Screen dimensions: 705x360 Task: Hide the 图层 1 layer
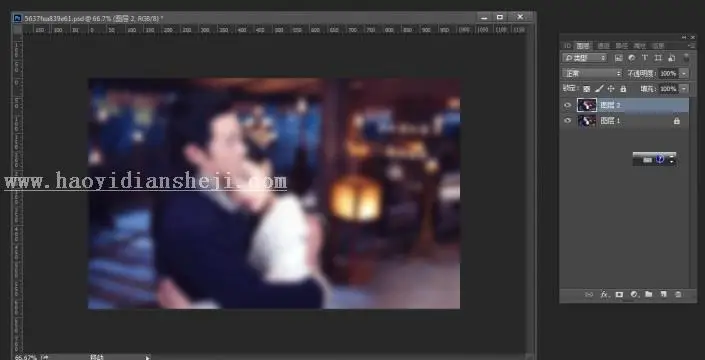[x=567, y=120]
